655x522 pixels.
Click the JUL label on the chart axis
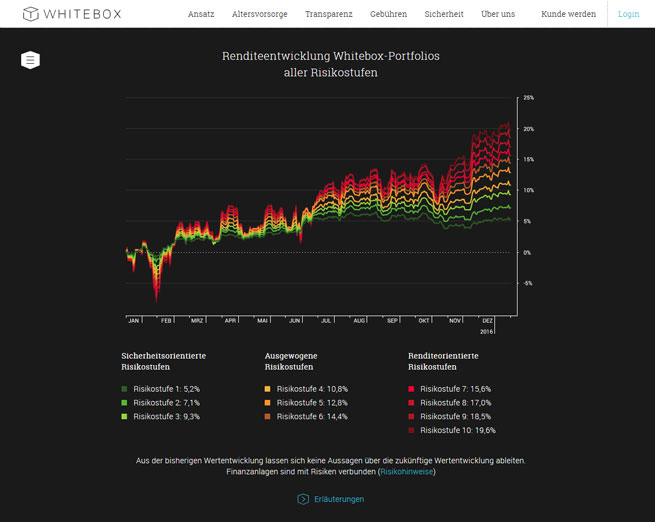[326, 321]
